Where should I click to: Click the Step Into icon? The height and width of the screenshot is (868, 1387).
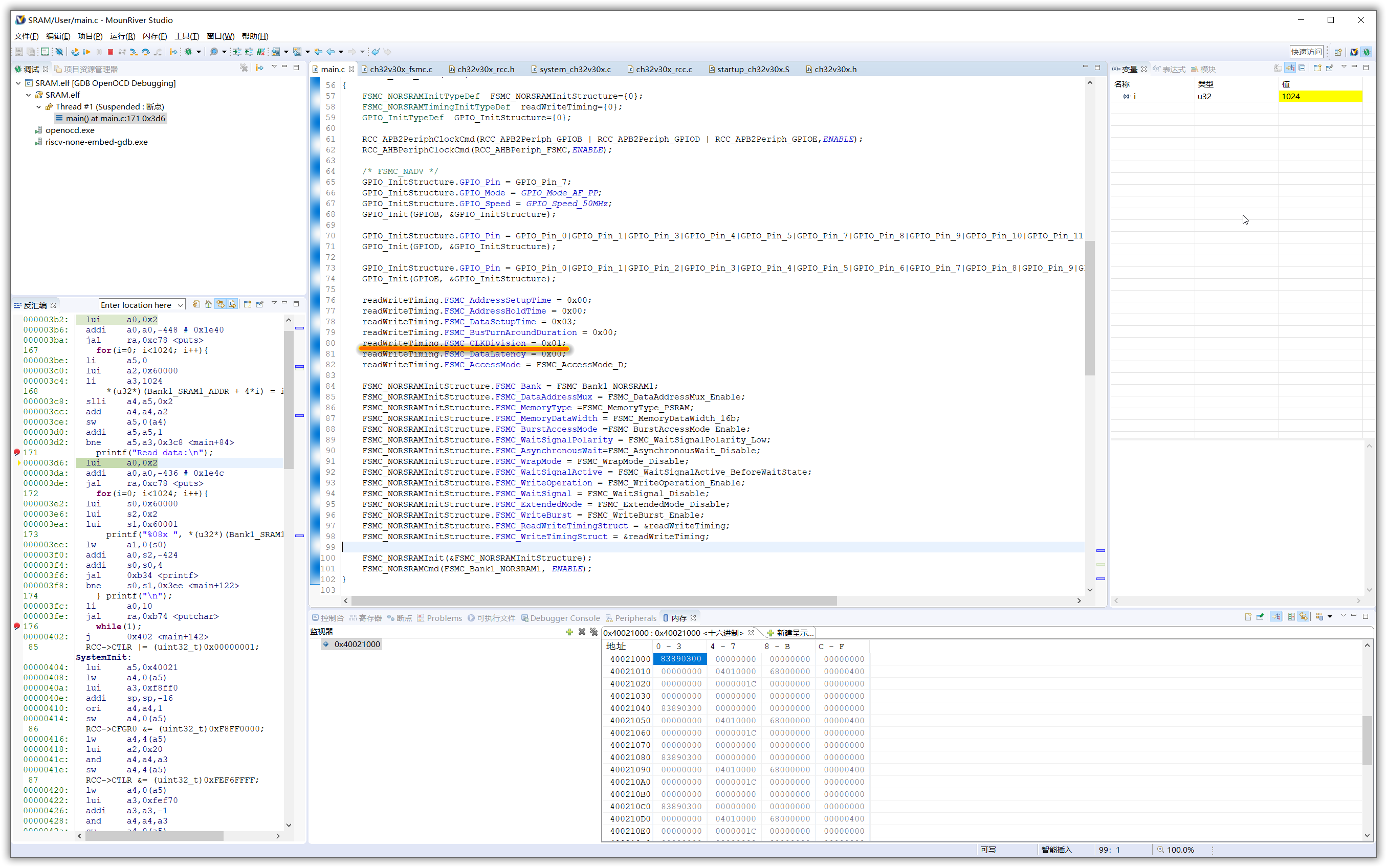point(134,52)
